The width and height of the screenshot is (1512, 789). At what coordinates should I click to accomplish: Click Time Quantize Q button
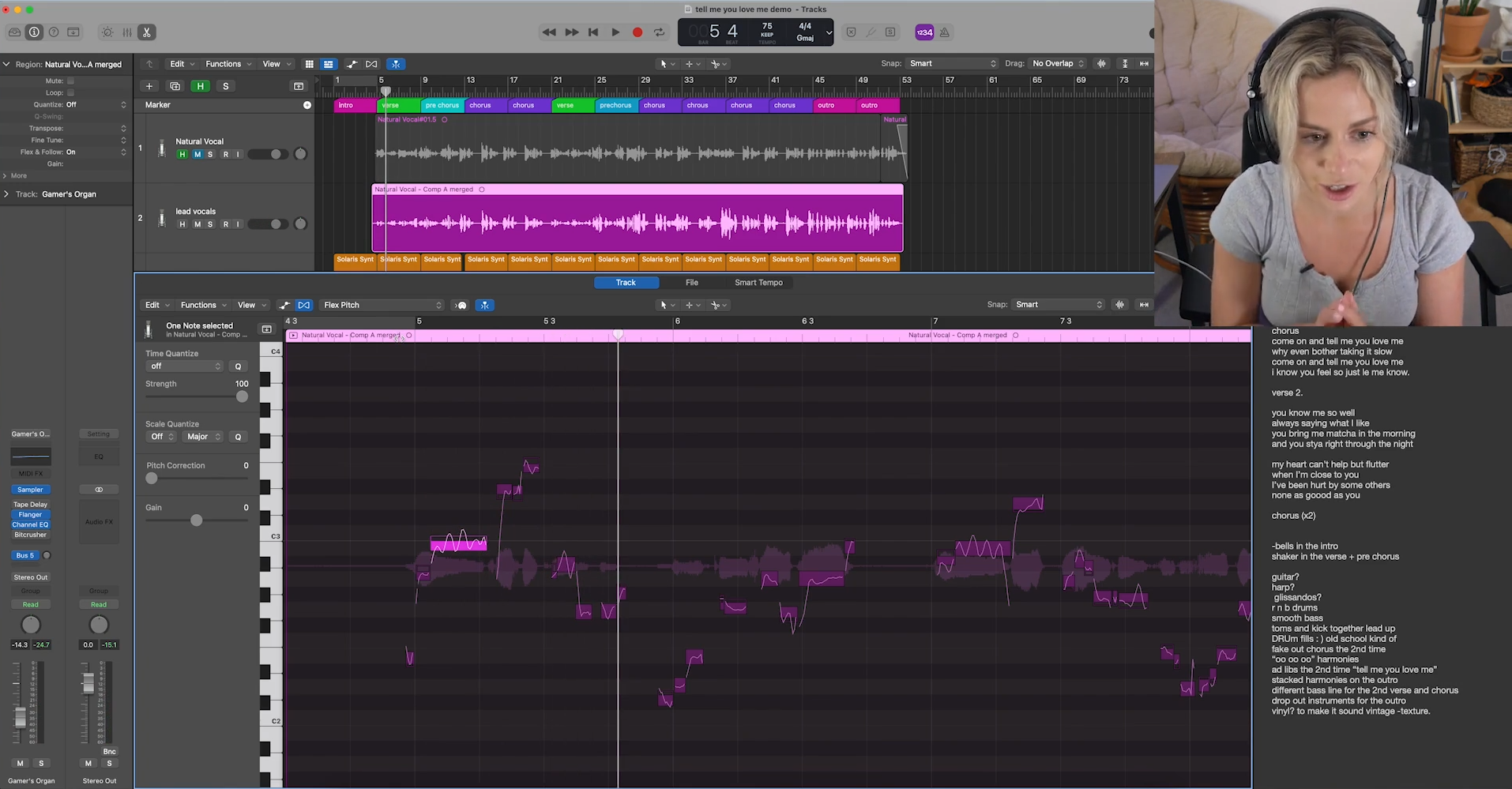[x=238, y=366]
